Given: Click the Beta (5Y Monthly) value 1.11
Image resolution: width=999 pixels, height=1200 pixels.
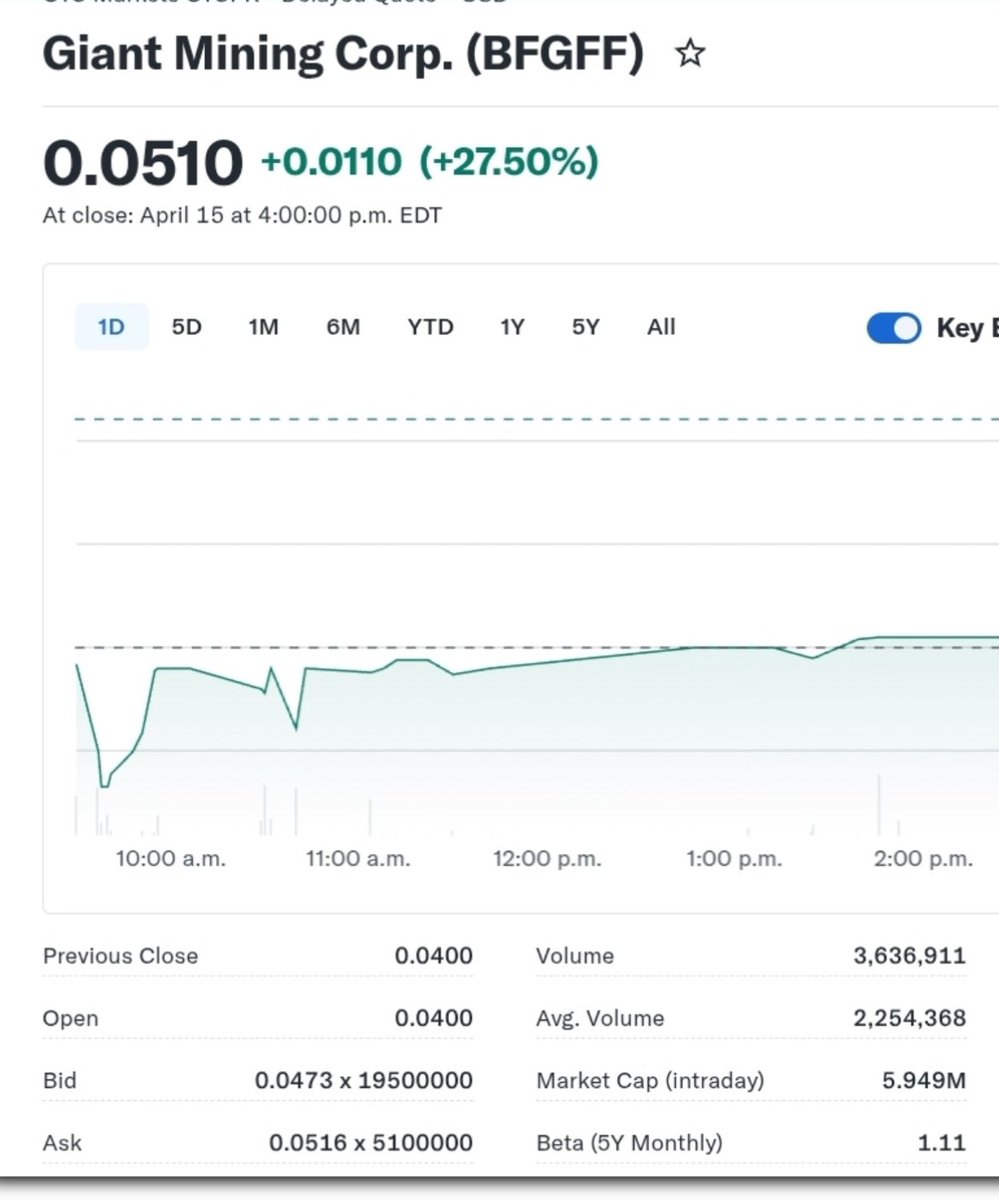Looking at the screenshot, I should [942, 1142].
